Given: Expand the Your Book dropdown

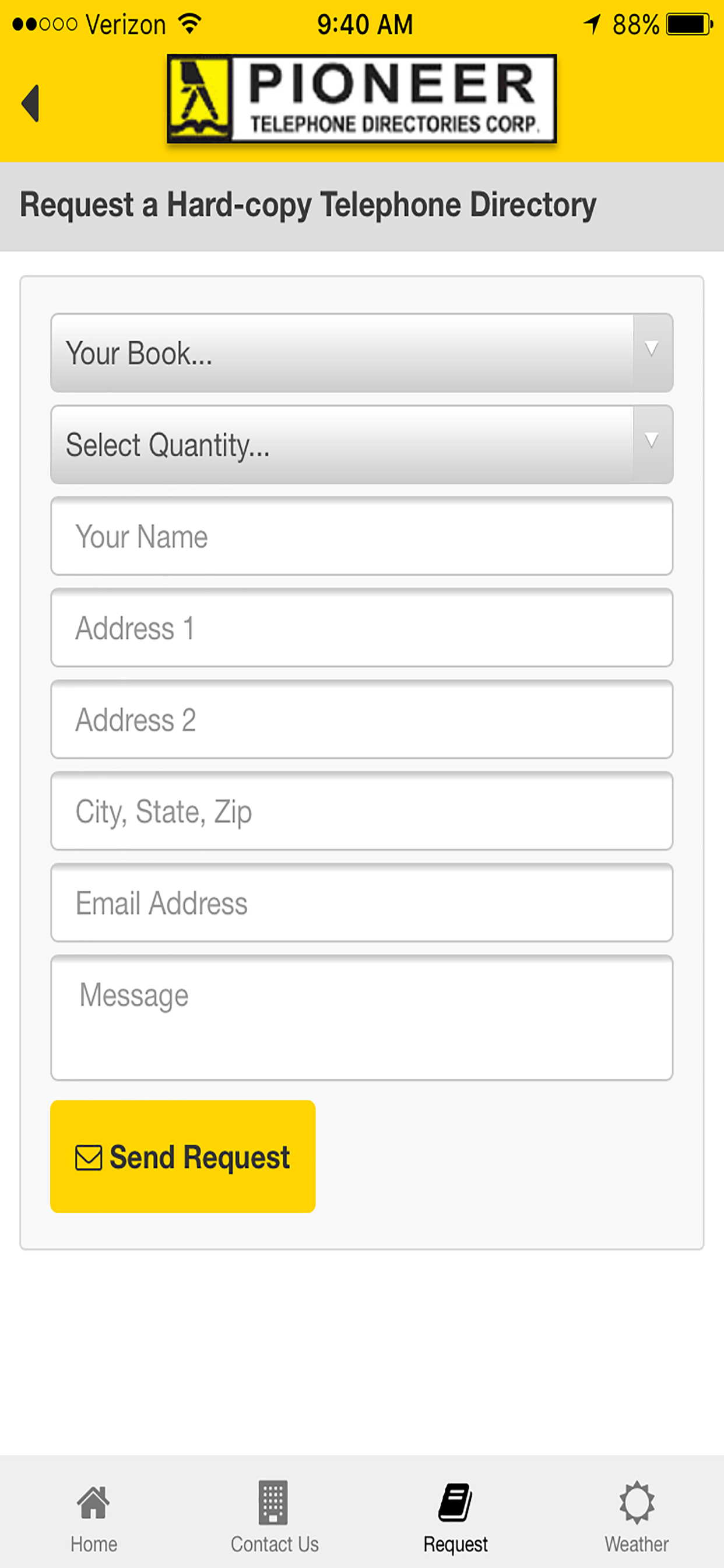Looking at the screenshot, I should pos(362,353).
